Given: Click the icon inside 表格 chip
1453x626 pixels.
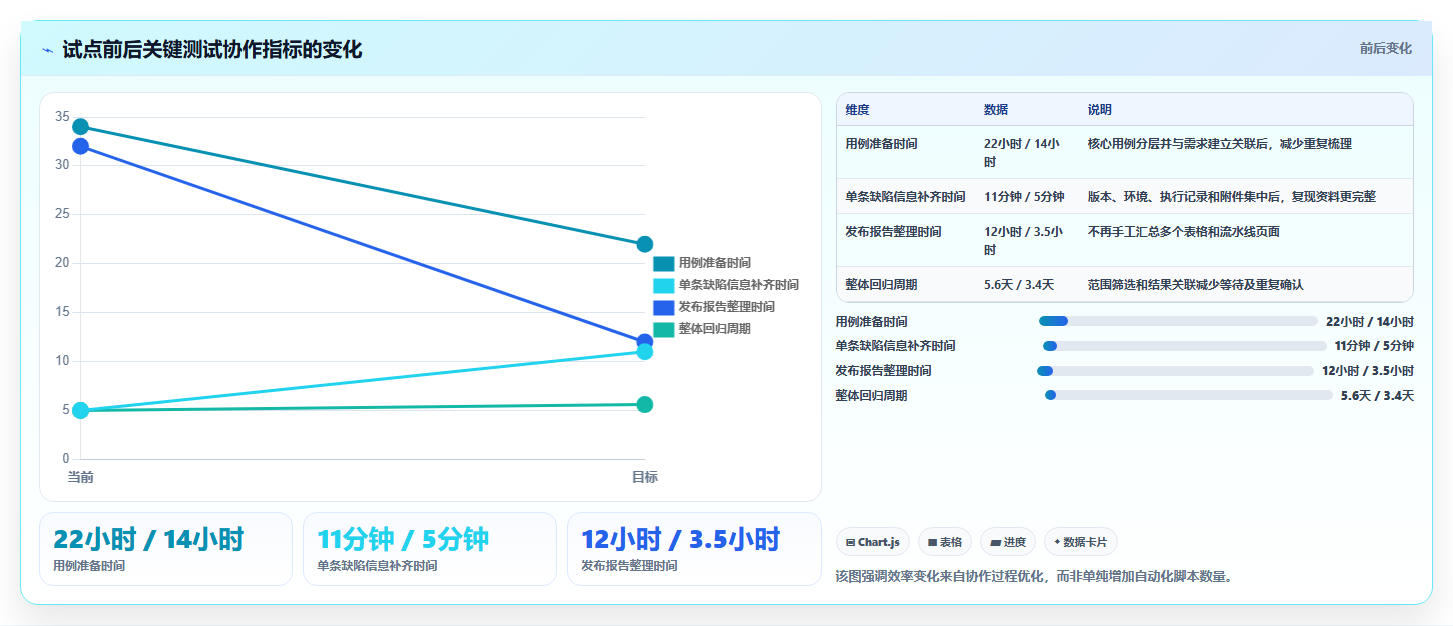Looking at the screenshot, I should click(x=932, y=543).
